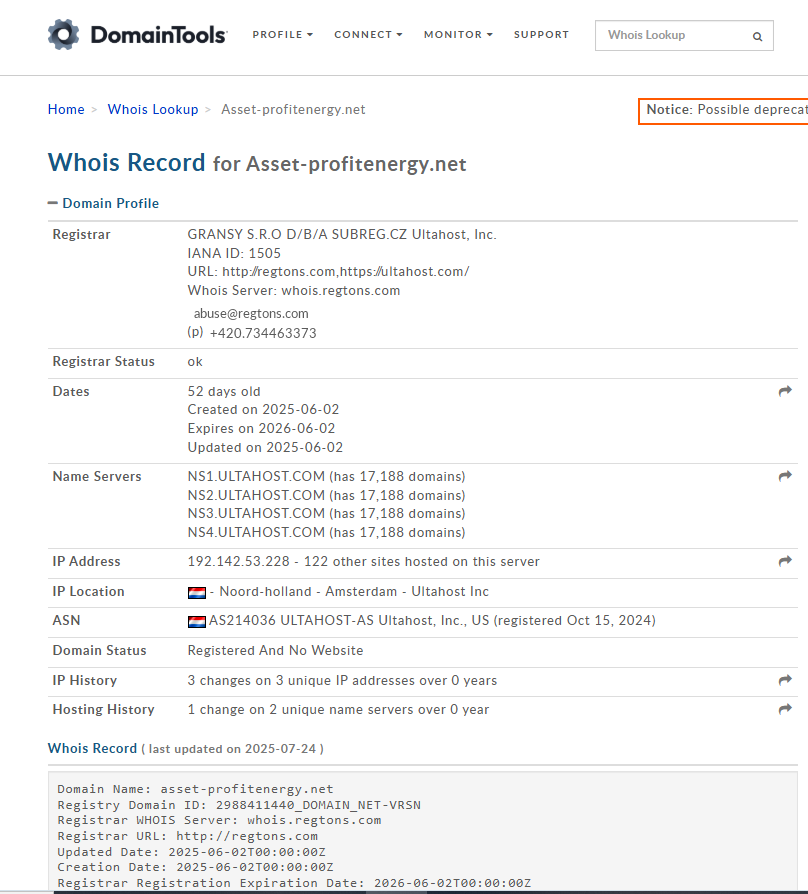
Task: Click the Created on 2025-06-02 line
Action: (263, 410)
